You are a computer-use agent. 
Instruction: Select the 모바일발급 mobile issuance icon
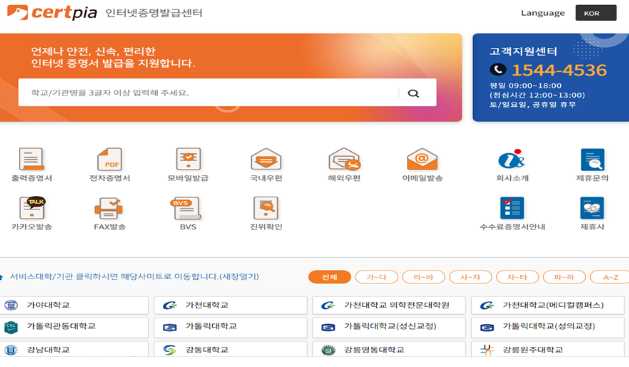pyautogui.click(x=188, y=160)
